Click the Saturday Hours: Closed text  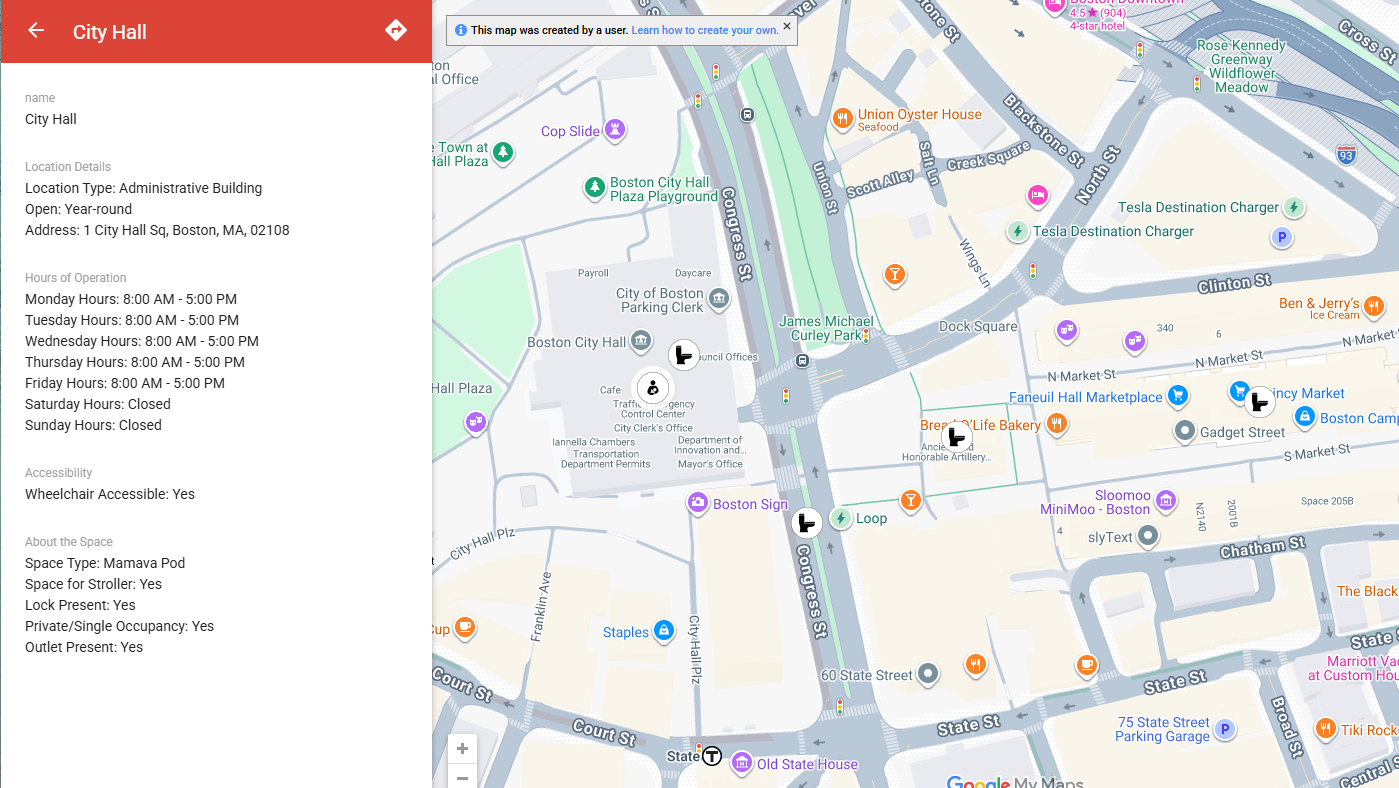(98, 404)
